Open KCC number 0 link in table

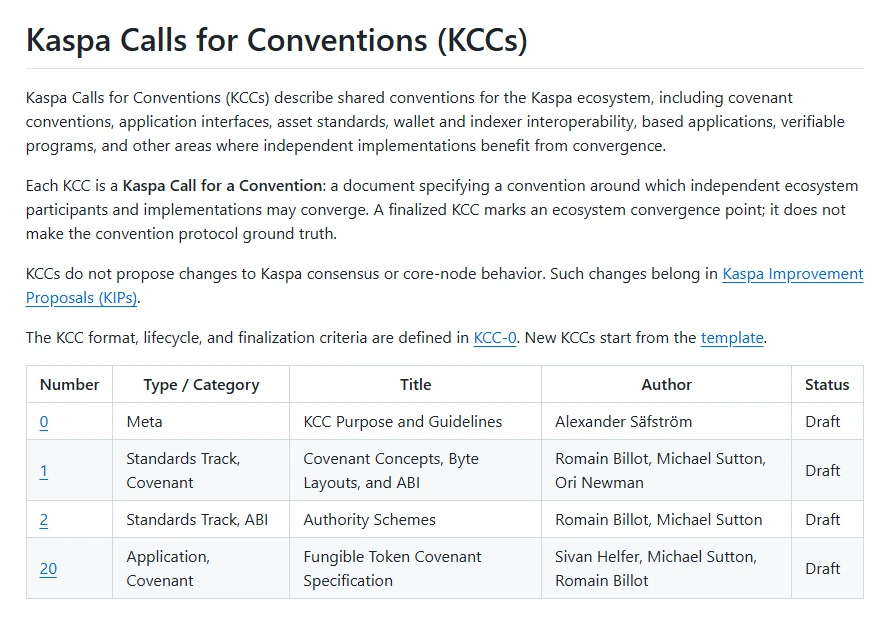pyautogui.click(x=44, y=422)
